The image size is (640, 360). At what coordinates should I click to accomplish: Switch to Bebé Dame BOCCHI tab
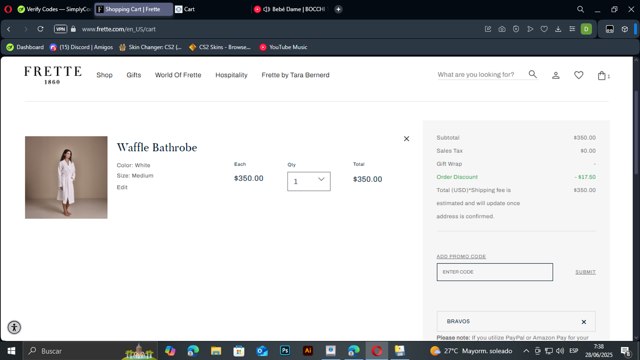click(290, 9)
